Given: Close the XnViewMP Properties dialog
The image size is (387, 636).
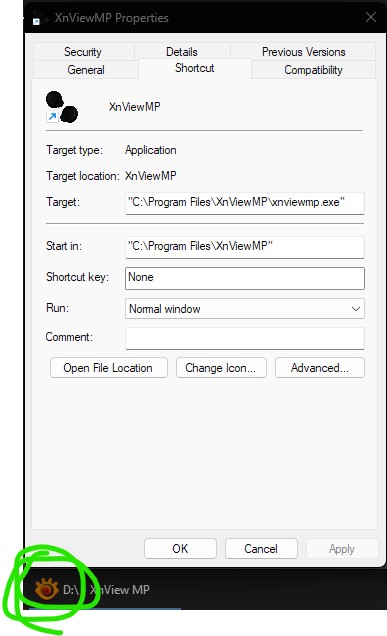Looking at the screenshot, I should [371, 17].
